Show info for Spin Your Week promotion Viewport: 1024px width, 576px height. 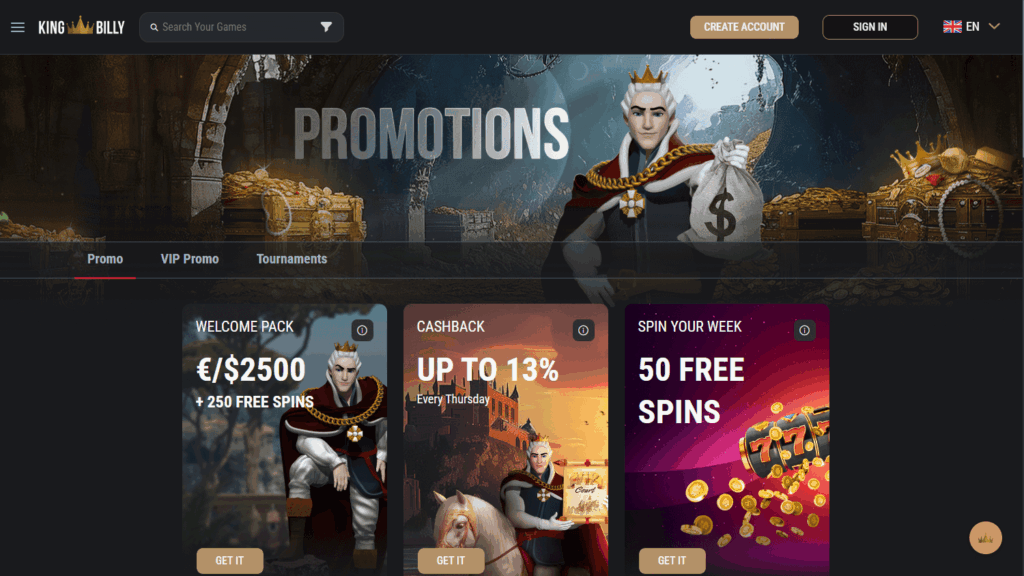(805, 330)
